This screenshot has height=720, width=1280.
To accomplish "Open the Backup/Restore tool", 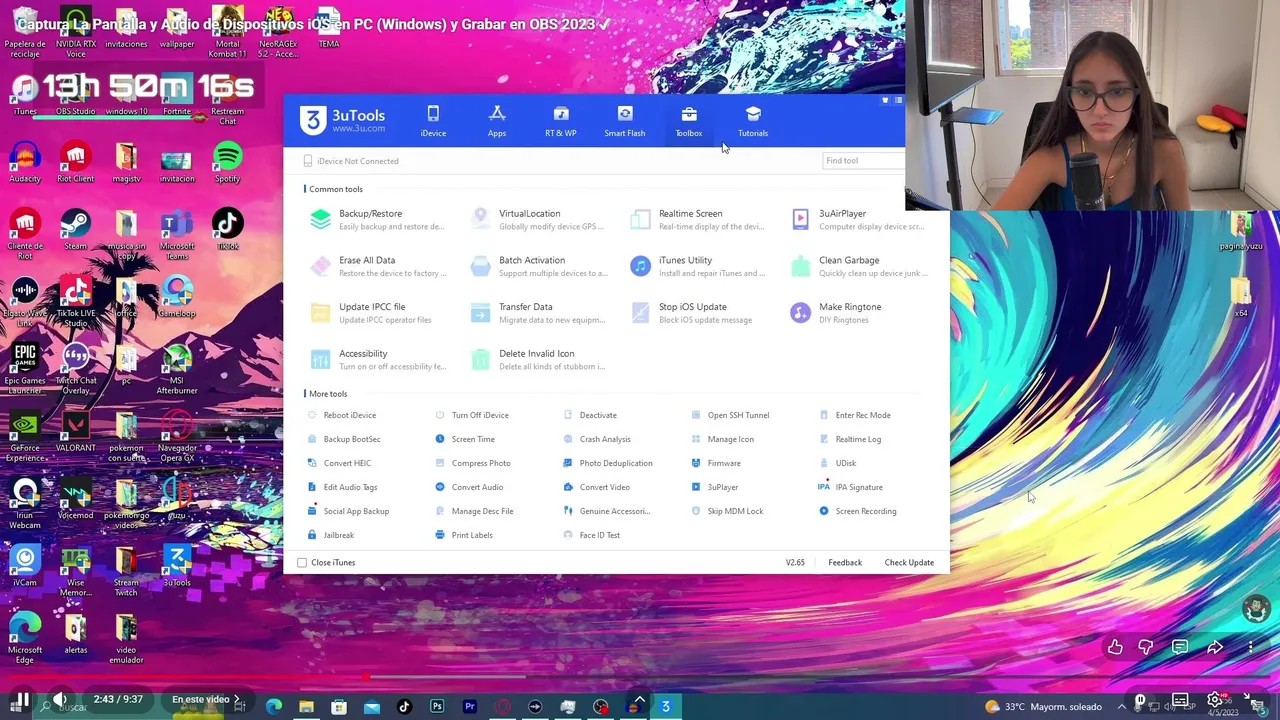I will (x=376, y=220).
